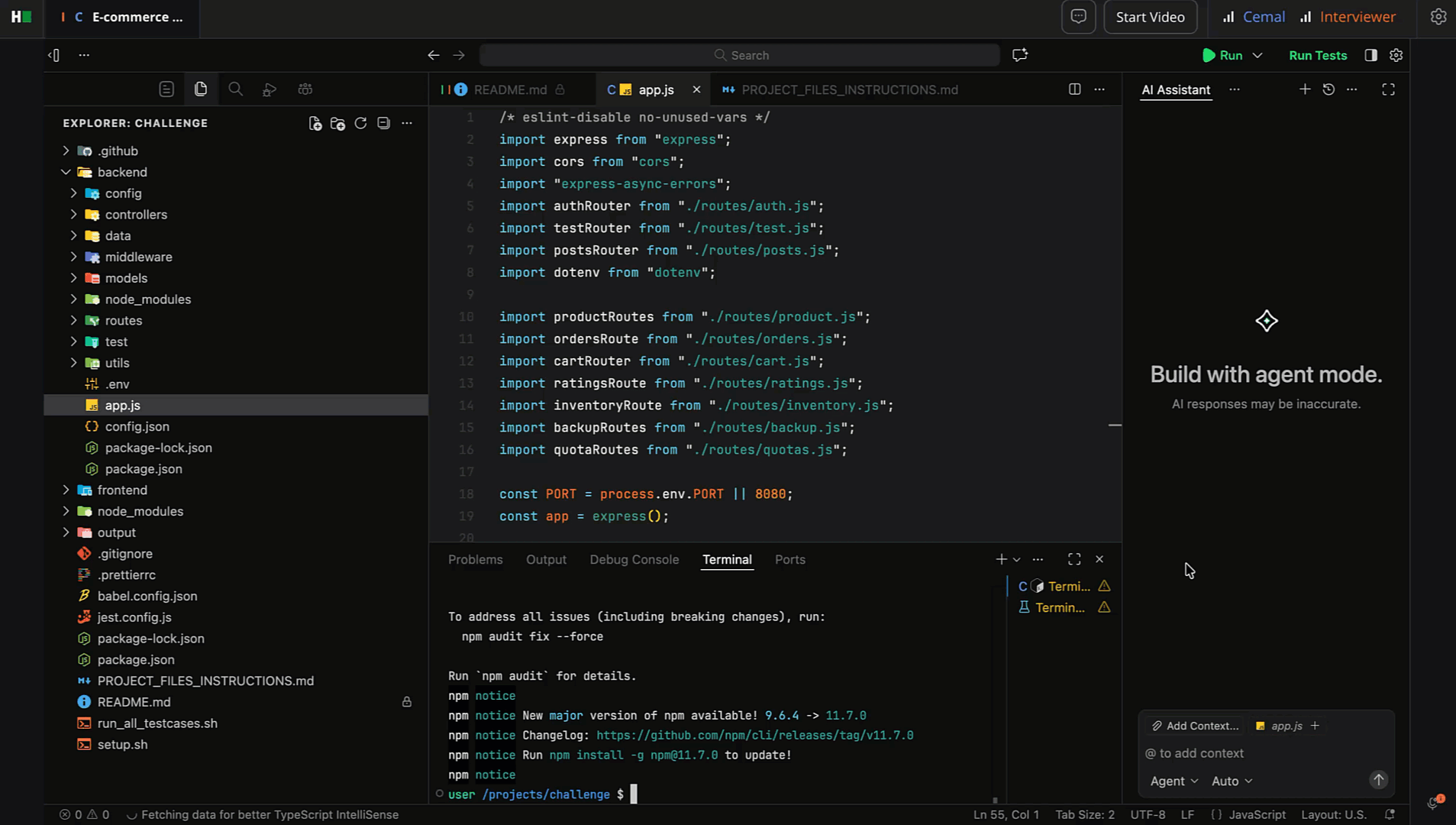Split the editor using the split icon
The width and height of the screenshot is (1456, 825).
(x=1075, y=89)
